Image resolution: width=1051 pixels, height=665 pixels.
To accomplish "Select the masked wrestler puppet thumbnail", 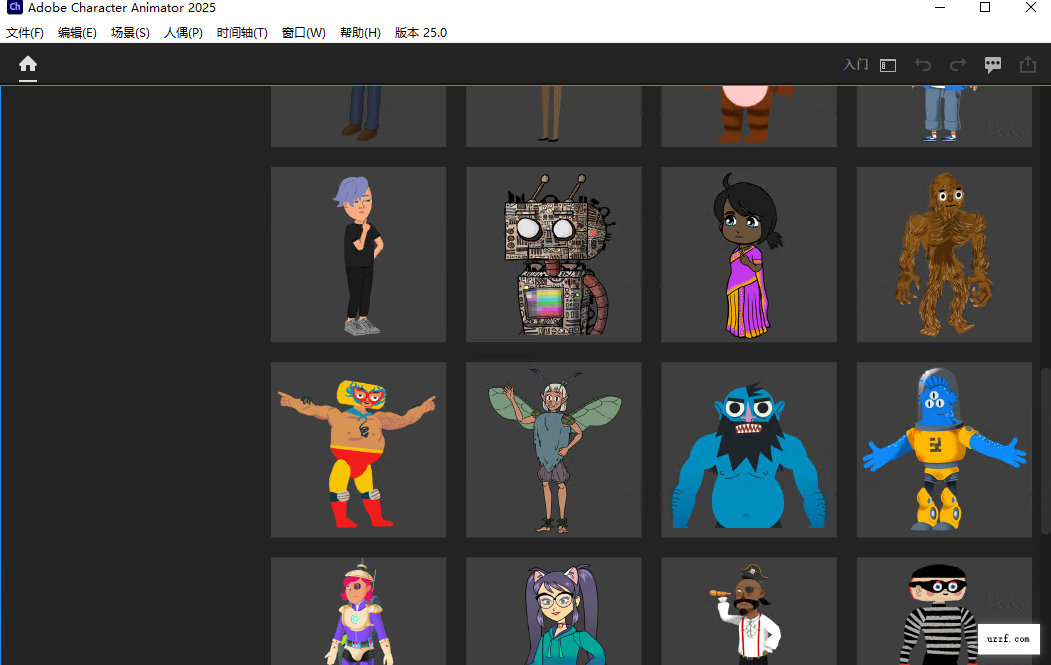I will tap(358, 450).
